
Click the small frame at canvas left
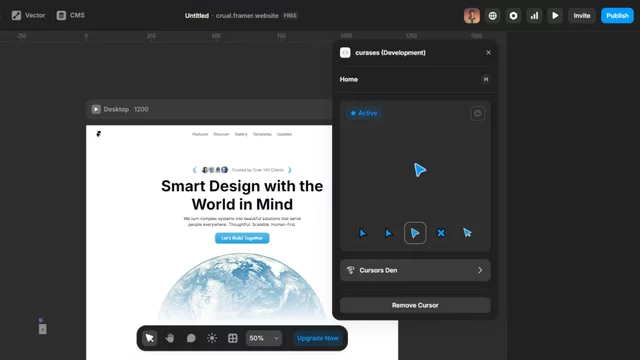(x=42, y=329)
